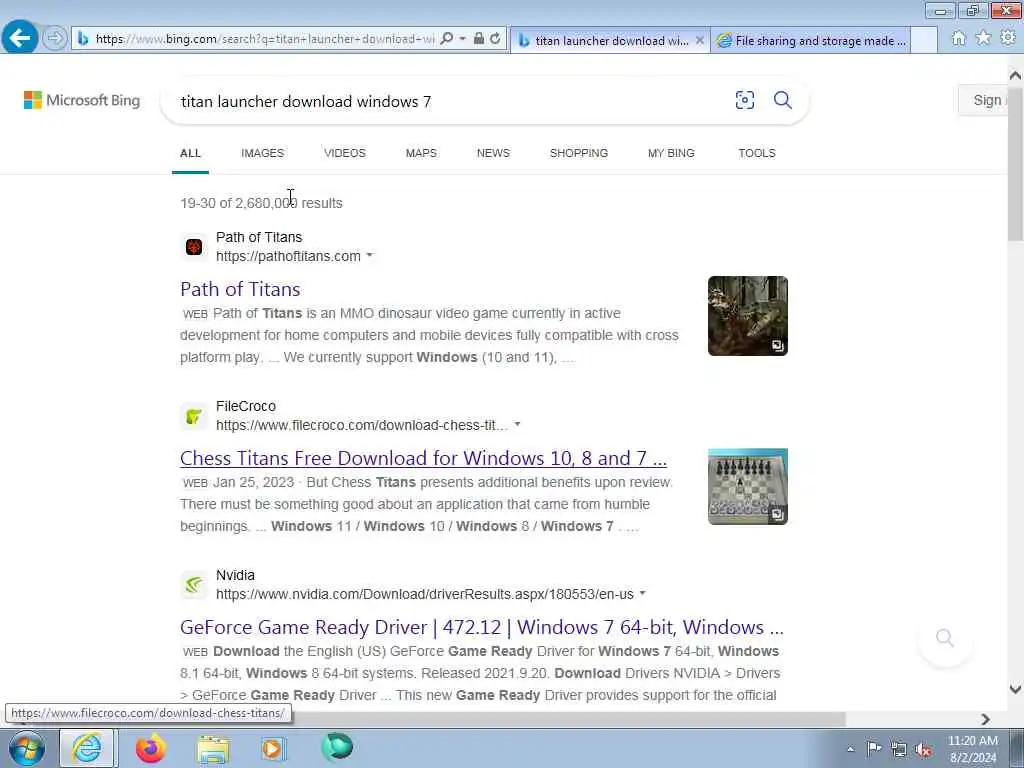Open the SHOPPING tab
1024x768 pixels.
click(579, 153)
